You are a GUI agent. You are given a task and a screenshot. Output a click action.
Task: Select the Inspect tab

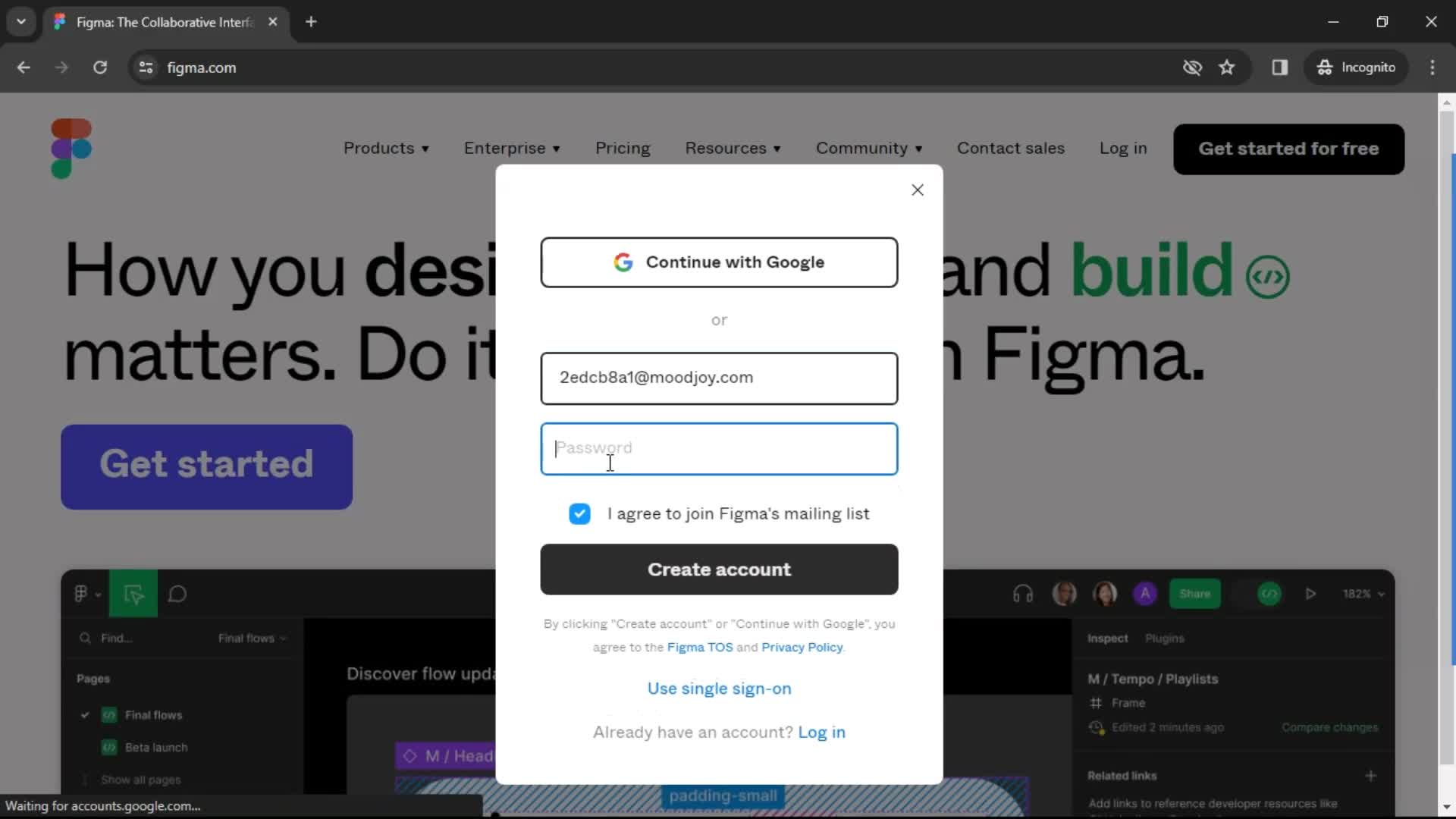coord(1108,639)
